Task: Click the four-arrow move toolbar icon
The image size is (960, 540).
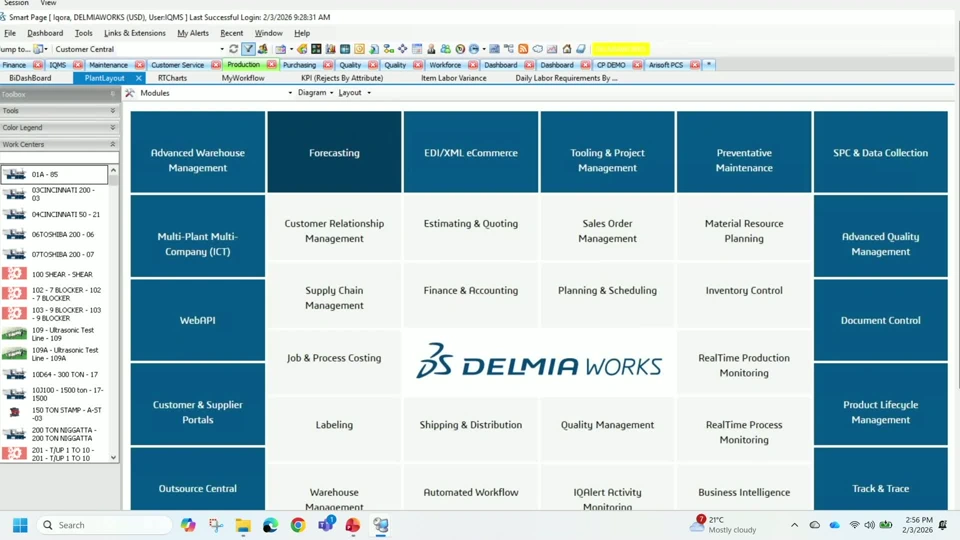Action: [x=402, y=49]
